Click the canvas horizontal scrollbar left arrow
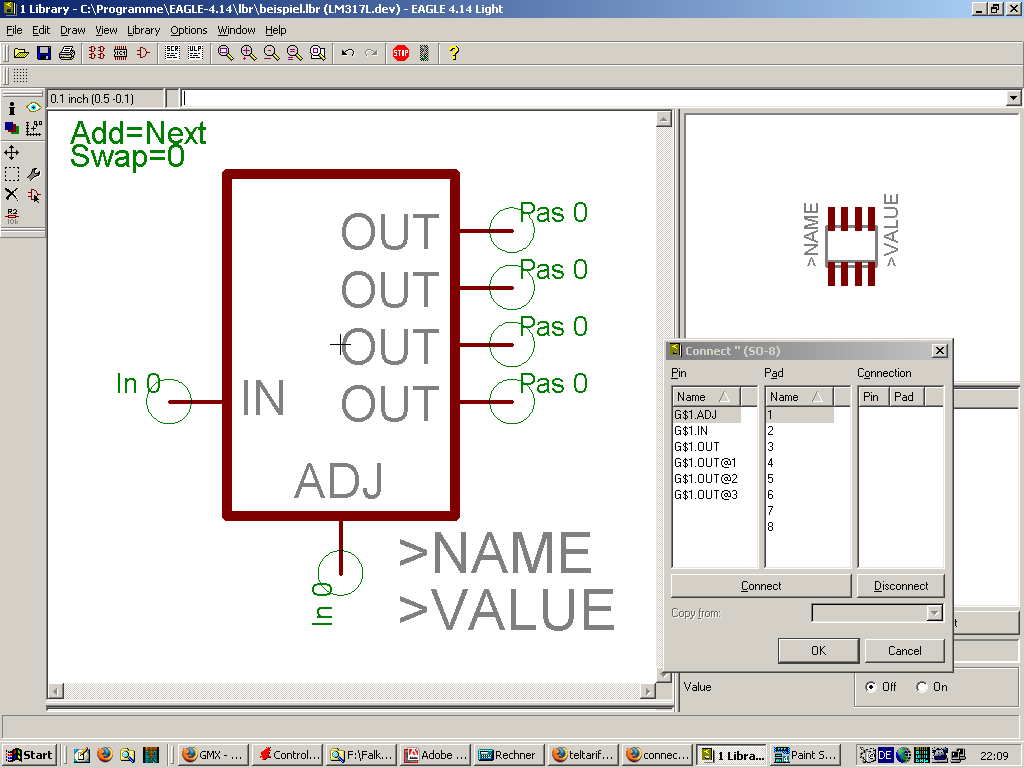This screenshot has width=1024, height=768. 56,690
